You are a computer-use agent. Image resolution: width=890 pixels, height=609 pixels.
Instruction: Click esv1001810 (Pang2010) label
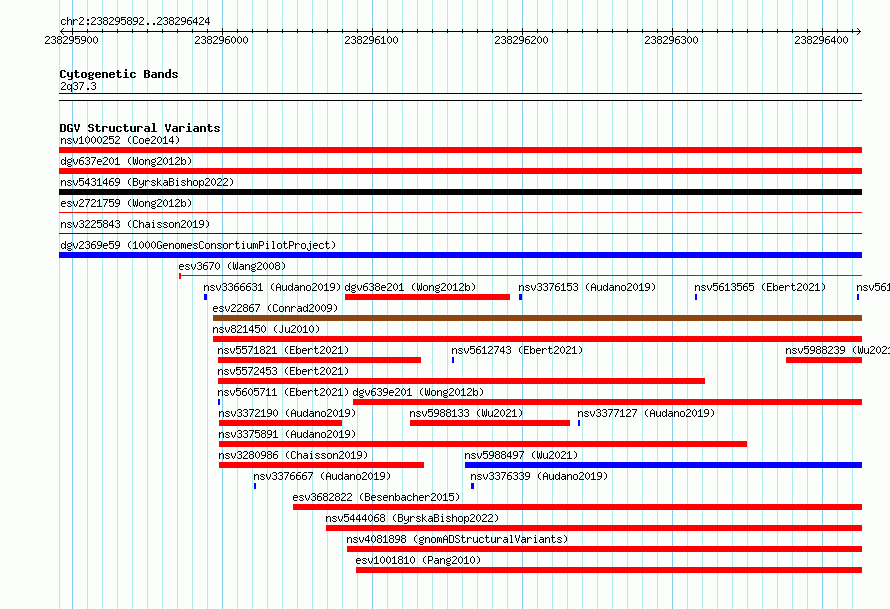click(x=418, y=560)
